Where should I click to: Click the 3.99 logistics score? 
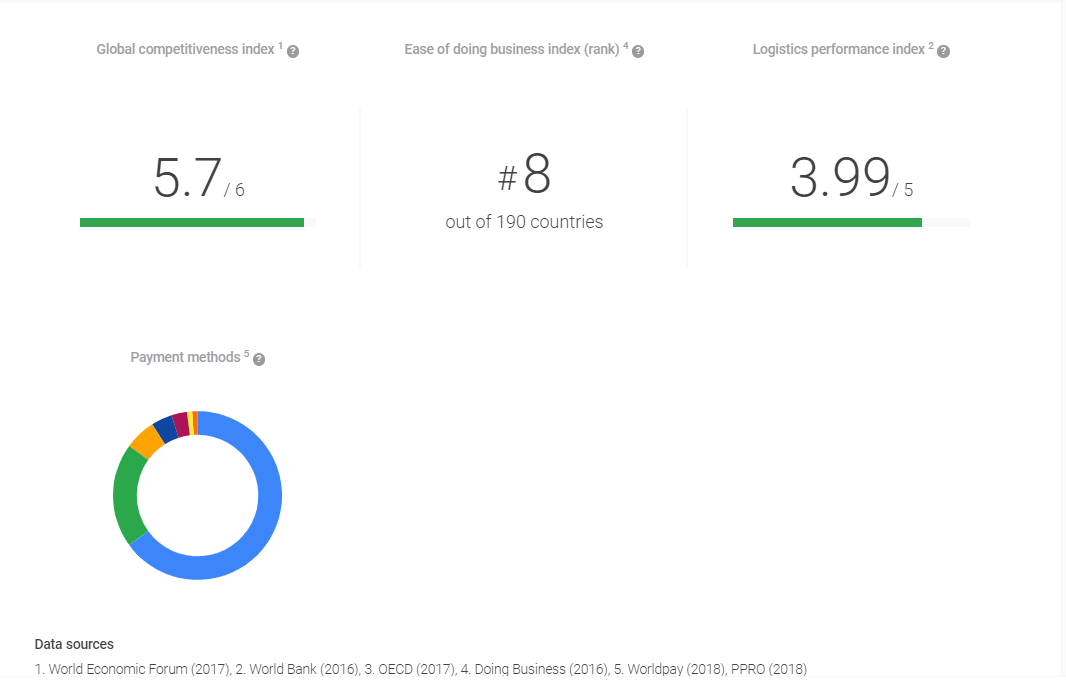[840, 180]
